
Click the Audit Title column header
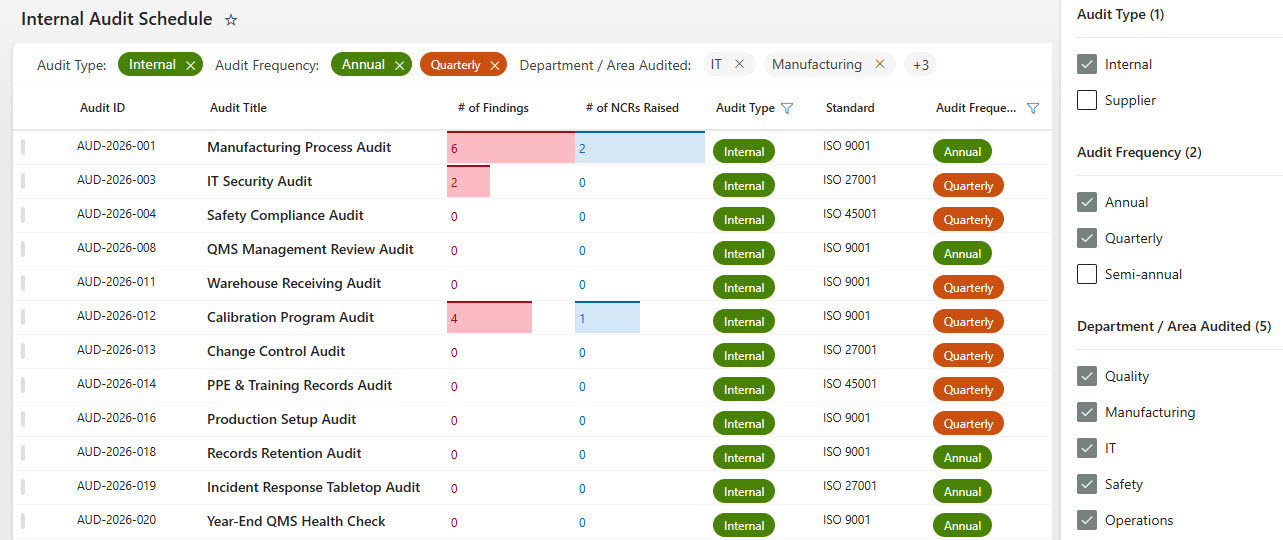238,108
